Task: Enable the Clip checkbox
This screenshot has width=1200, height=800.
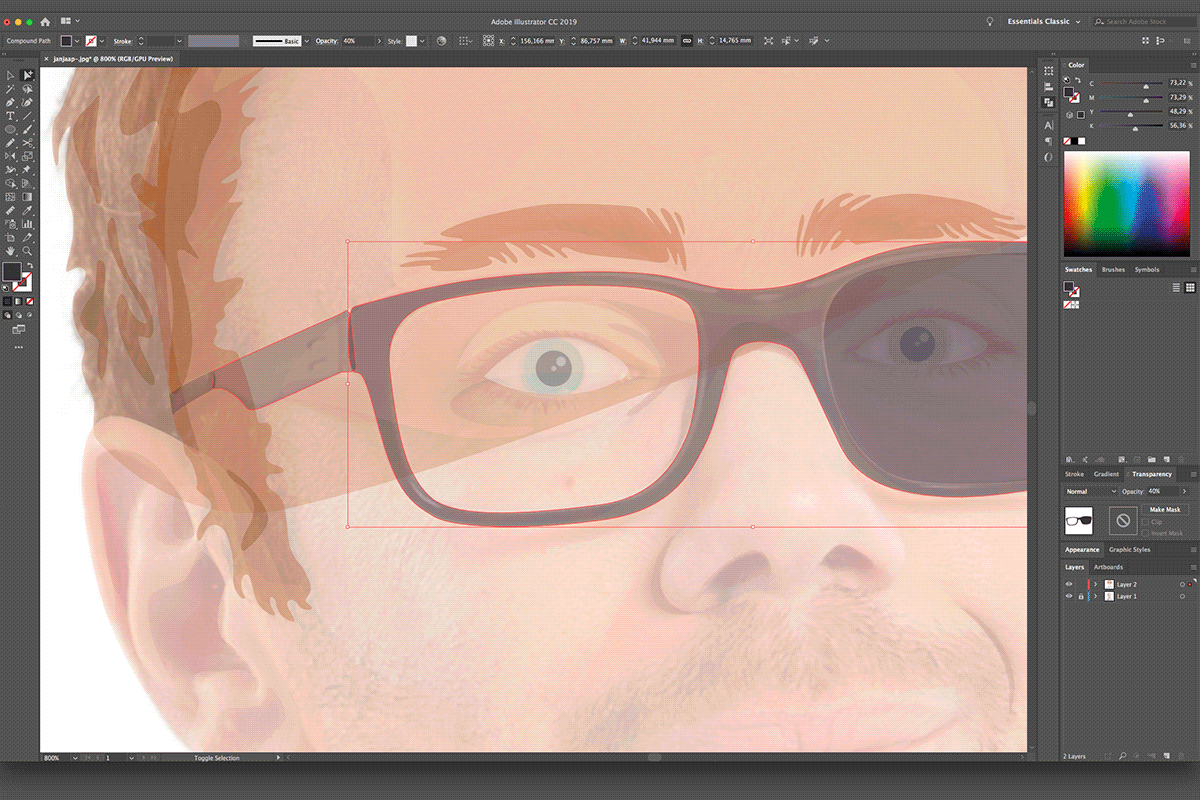Action: pyautogui.click(x=1145, y=522)
